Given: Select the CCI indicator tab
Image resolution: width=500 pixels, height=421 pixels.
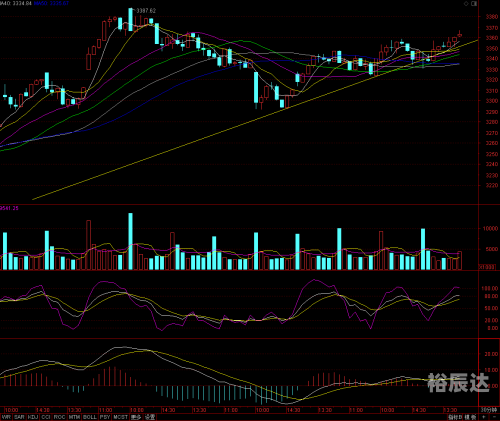Looking at the screenshot, I should pyautogui.click(x=46, y=417).
